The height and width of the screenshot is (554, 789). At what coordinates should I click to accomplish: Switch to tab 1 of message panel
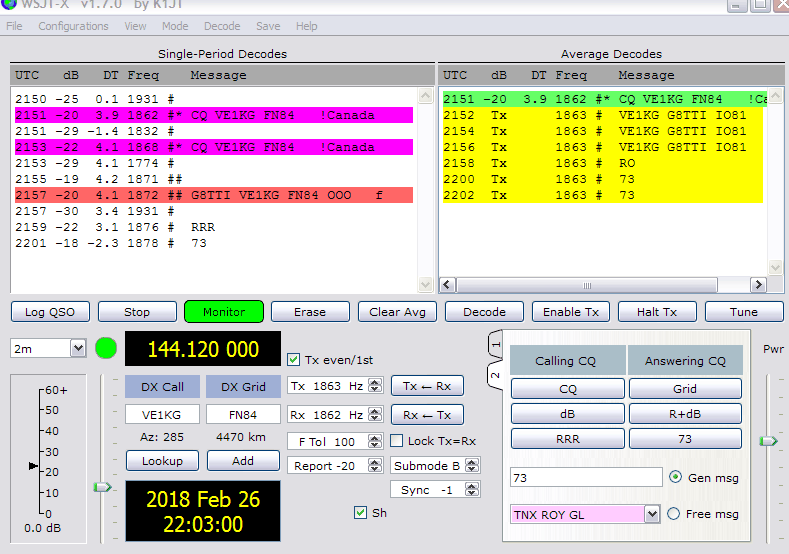point(496,345)
